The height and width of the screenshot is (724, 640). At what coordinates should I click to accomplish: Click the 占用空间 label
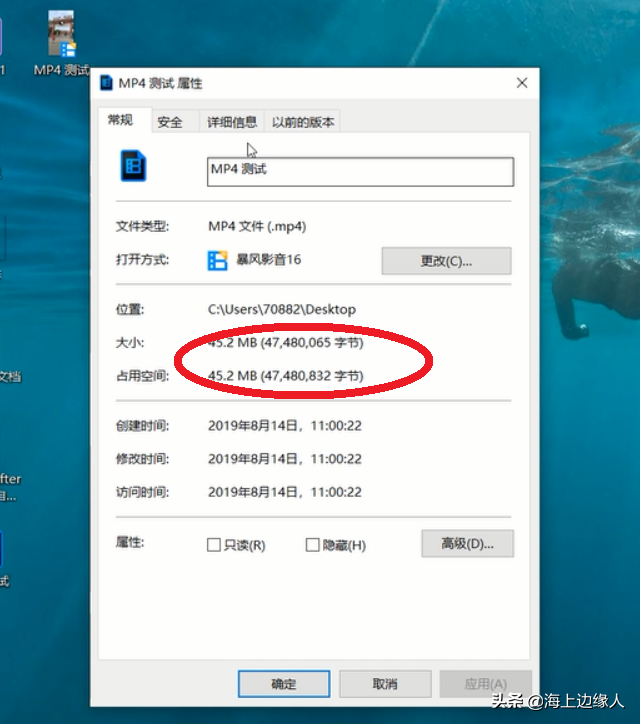(142, 376)
